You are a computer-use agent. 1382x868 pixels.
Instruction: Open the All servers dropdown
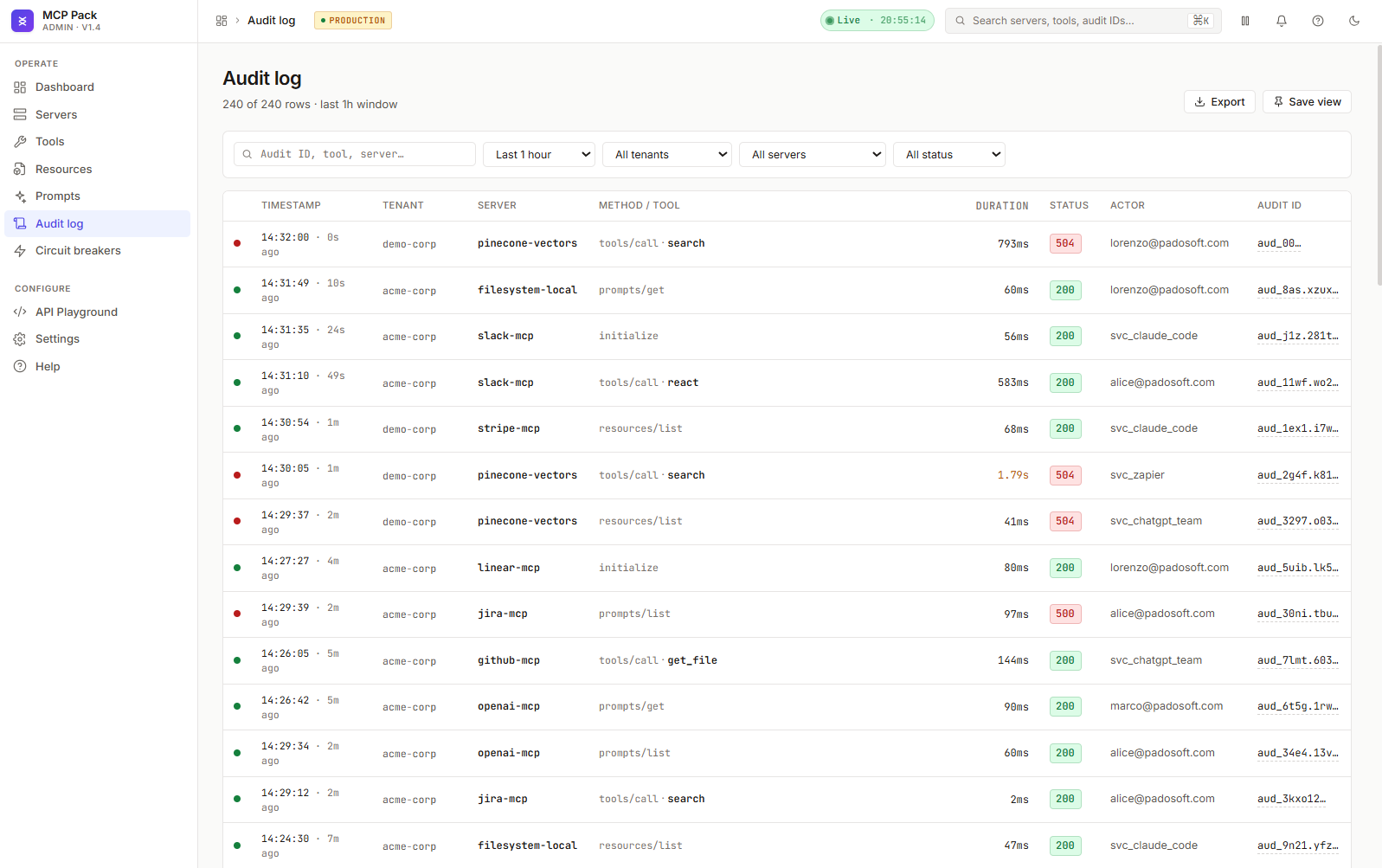(x=813, y=154)
